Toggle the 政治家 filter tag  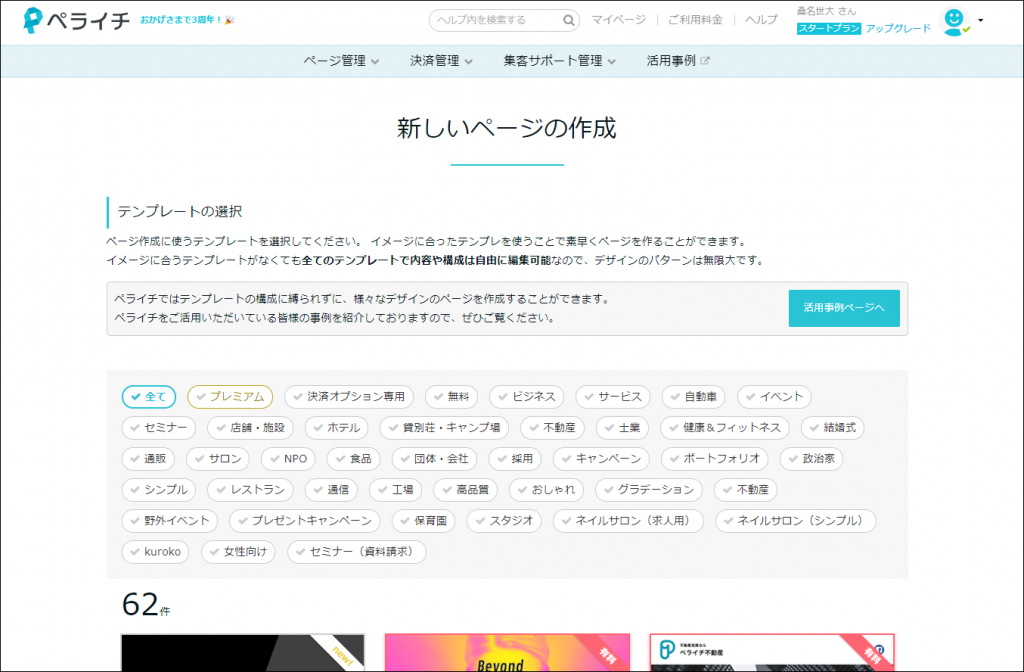(x=812, y=458)
